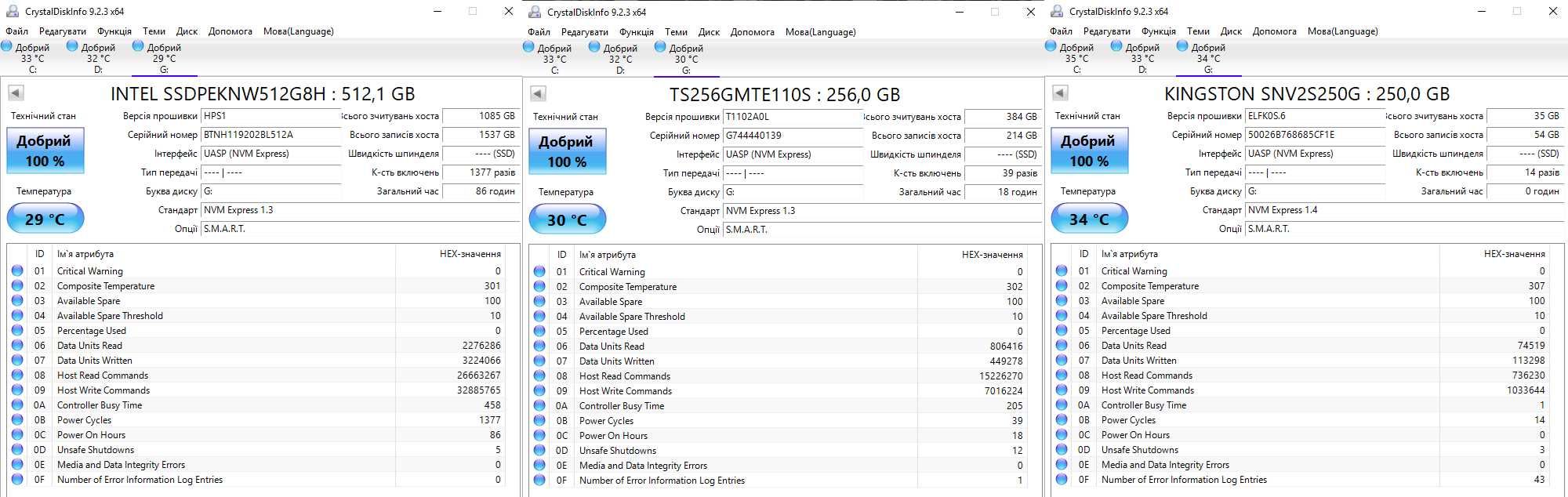Viewport: 1568px width, 497px height.
Task: Click back arrow in KINGSTON SNV2S250G window
Action: [1060, 93]
